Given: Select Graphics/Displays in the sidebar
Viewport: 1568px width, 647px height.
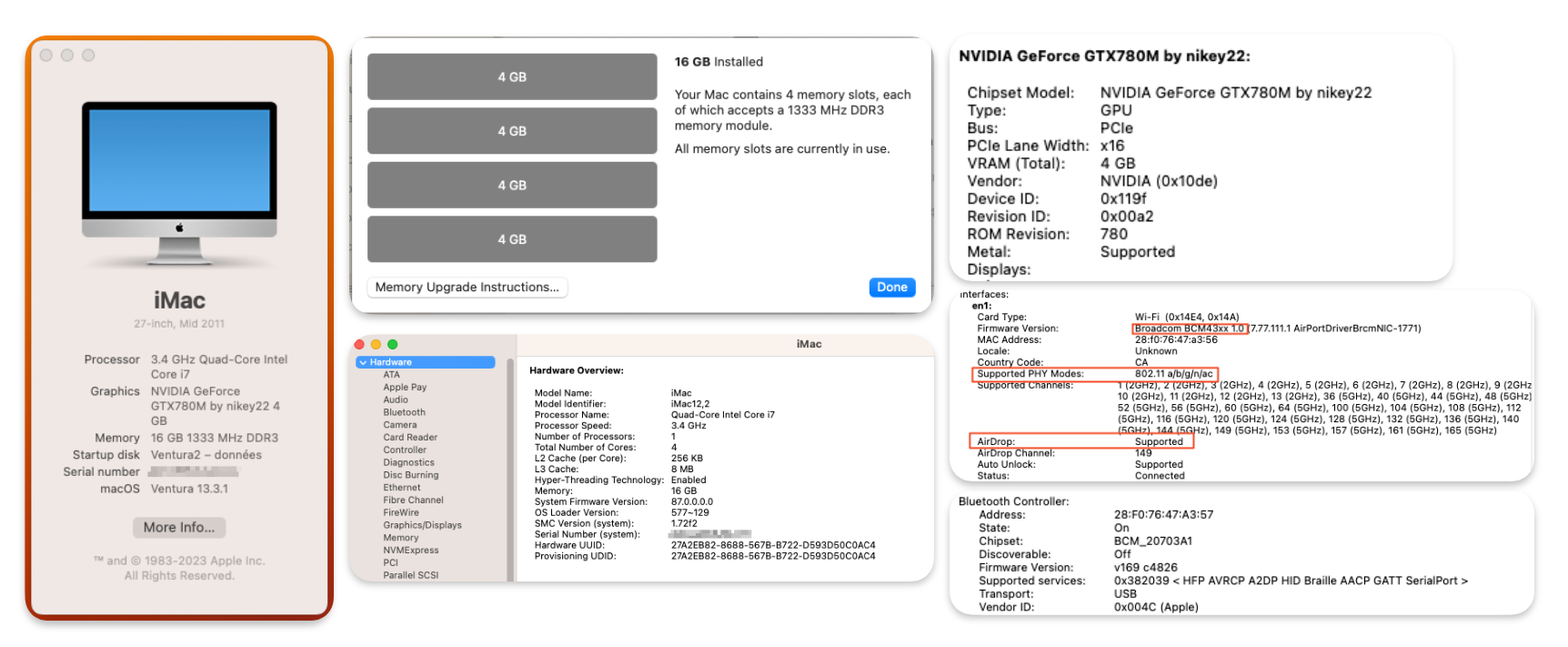Looking at the screenshot, I should coord(422,525).
